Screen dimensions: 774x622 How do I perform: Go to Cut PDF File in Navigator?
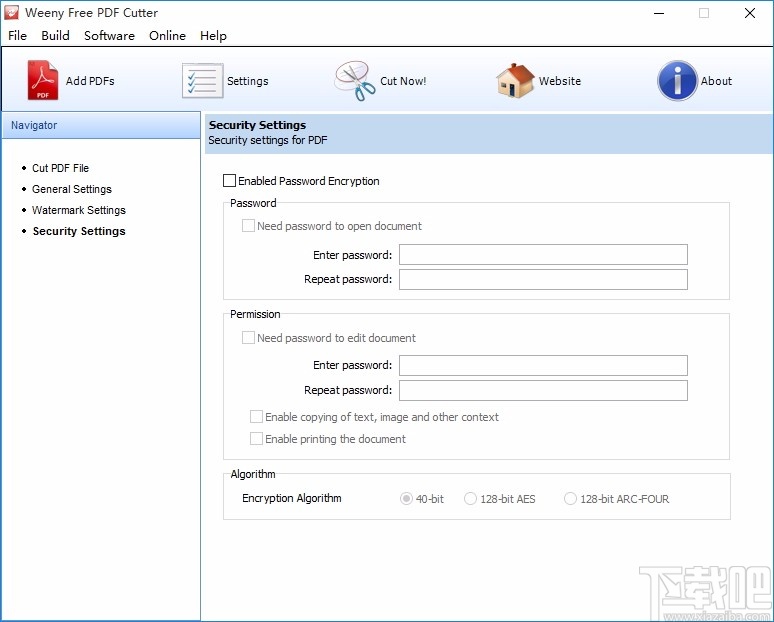click(60, 168)
